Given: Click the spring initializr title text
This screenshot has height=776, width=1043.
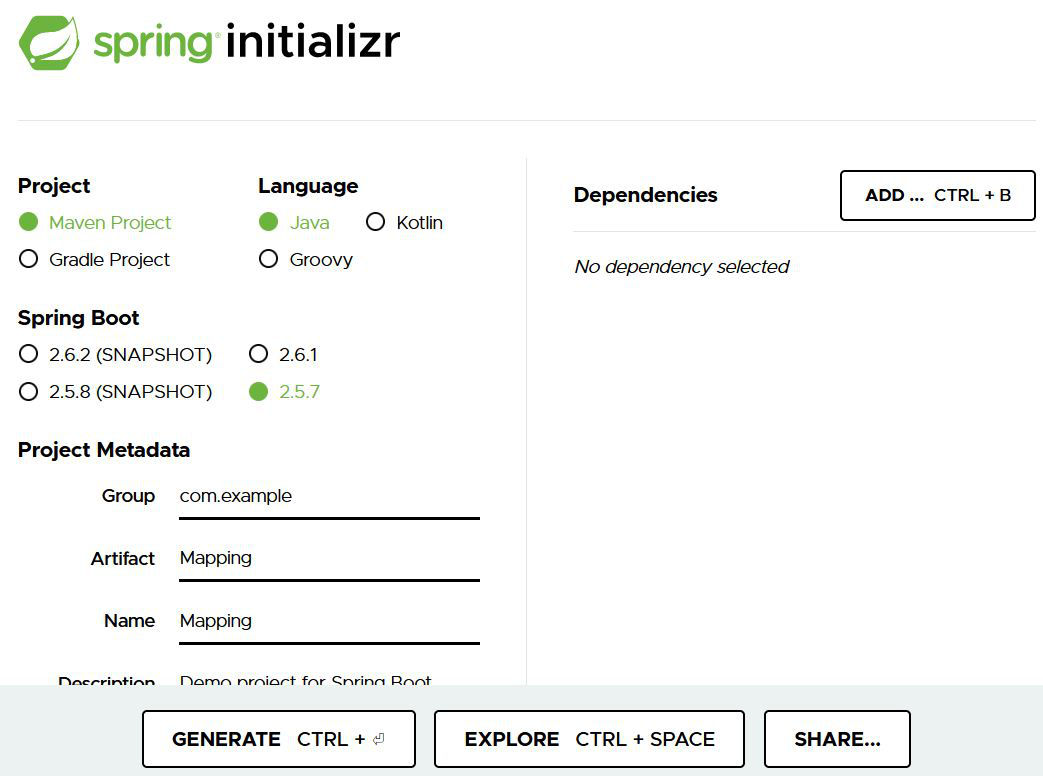Looking at the screenshot, I should pos(247,42).
